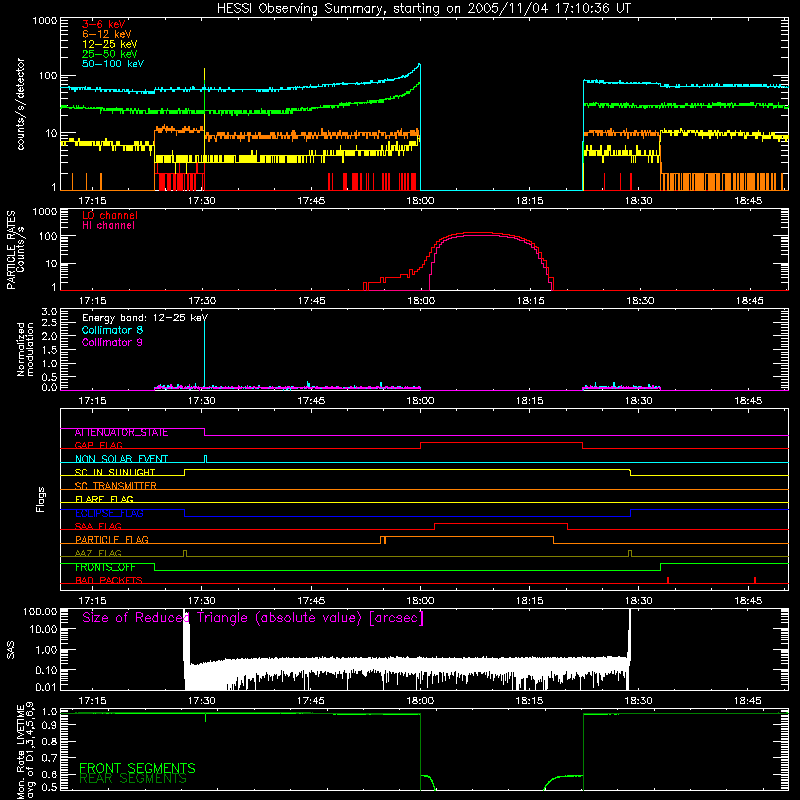Click the FLARE_FLAG label

coord(104,499)
